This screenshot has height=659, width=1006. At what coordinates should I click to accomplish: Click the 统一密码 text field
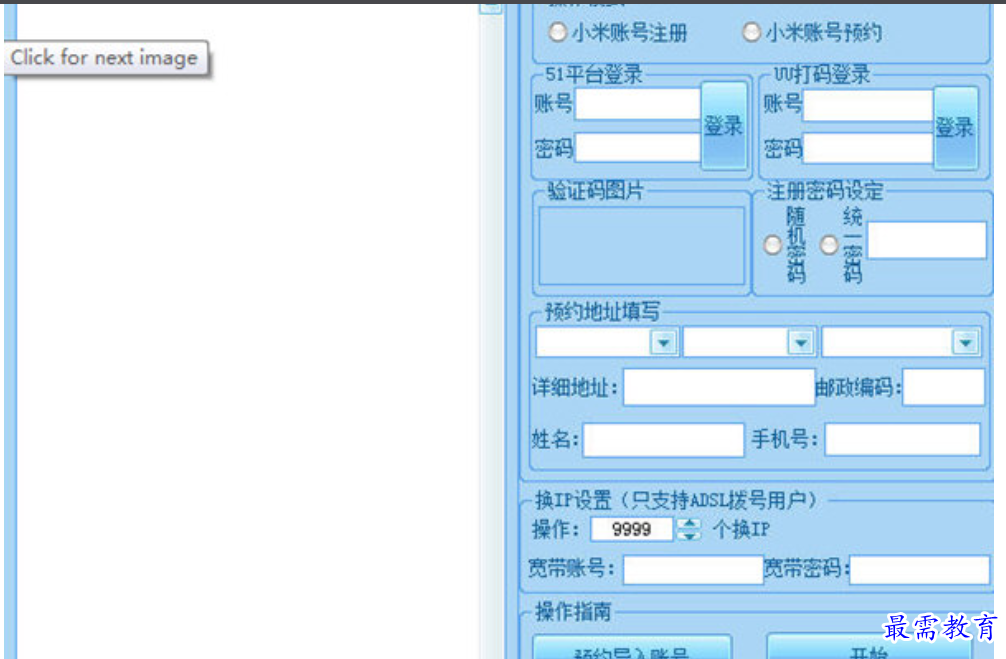(x=926, y=240)
